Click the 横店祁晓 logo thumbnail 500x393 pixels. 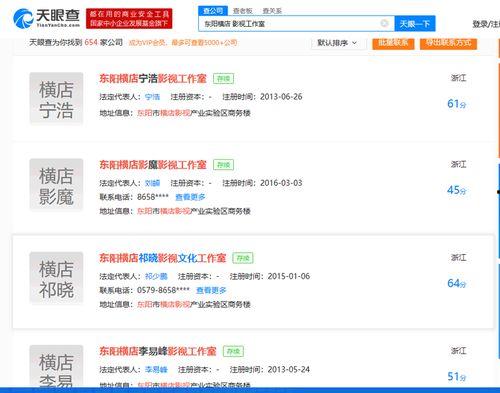click(x=56, y=278)
